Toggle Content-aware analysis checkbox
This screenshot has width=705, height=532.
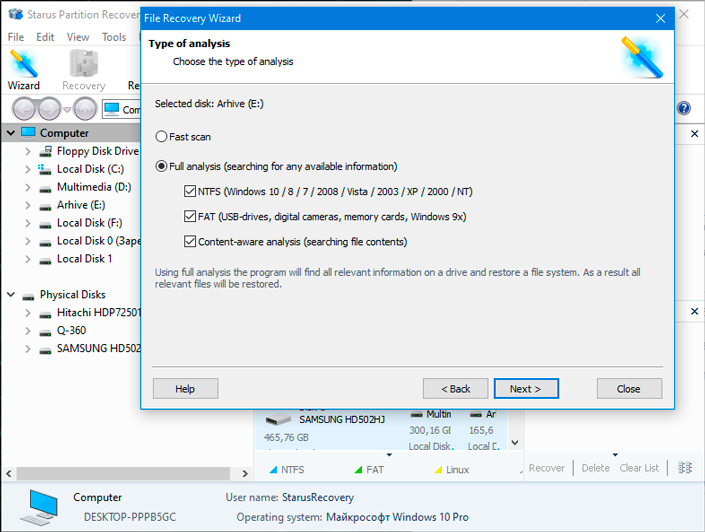coord(190,241)
